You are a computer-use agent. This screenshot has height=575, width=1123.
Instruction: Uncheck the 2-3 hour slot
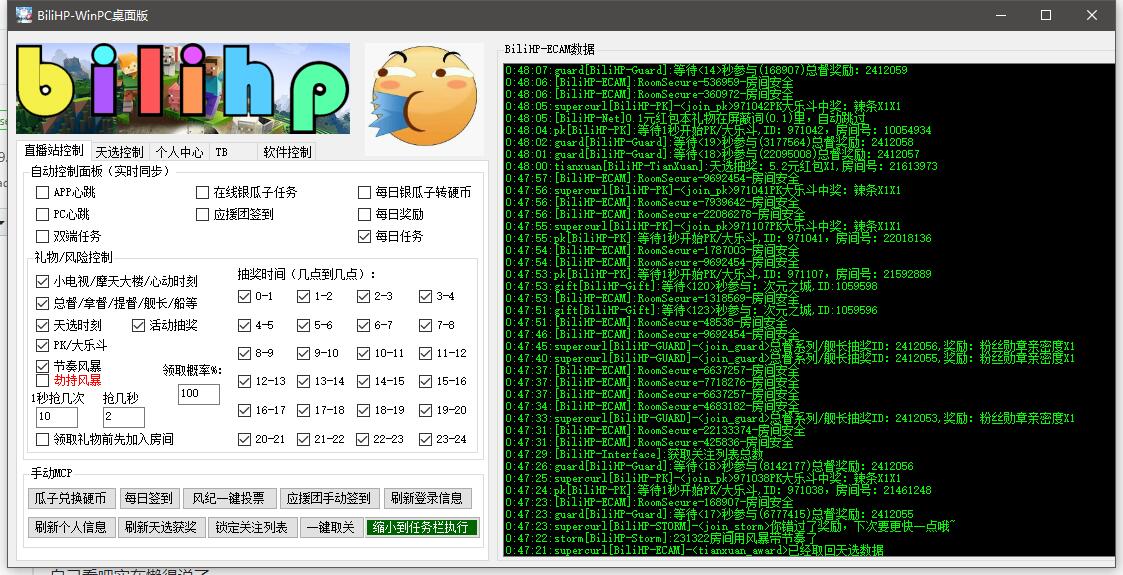(363, 296)
